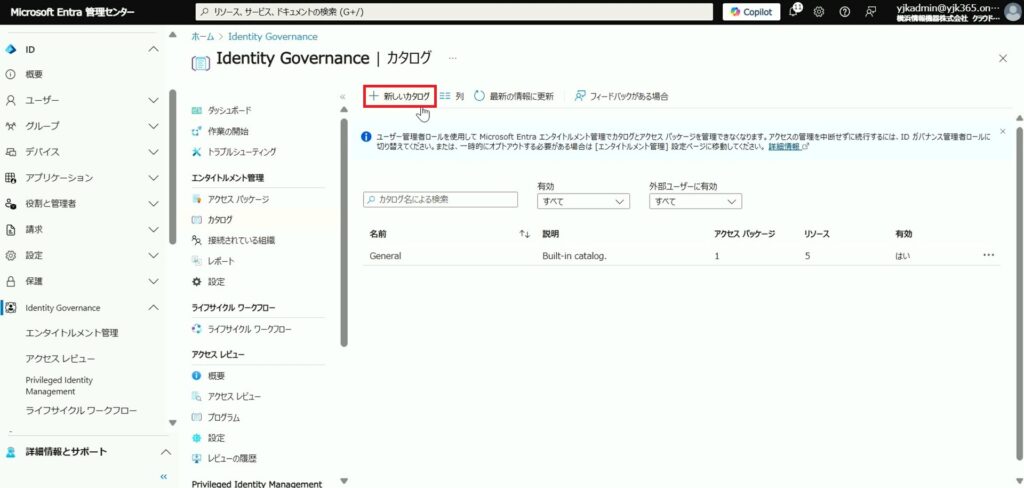Click the notifications bell icon
The height and width of the screenshot is (488, 1024).
[x=795, y=12]
